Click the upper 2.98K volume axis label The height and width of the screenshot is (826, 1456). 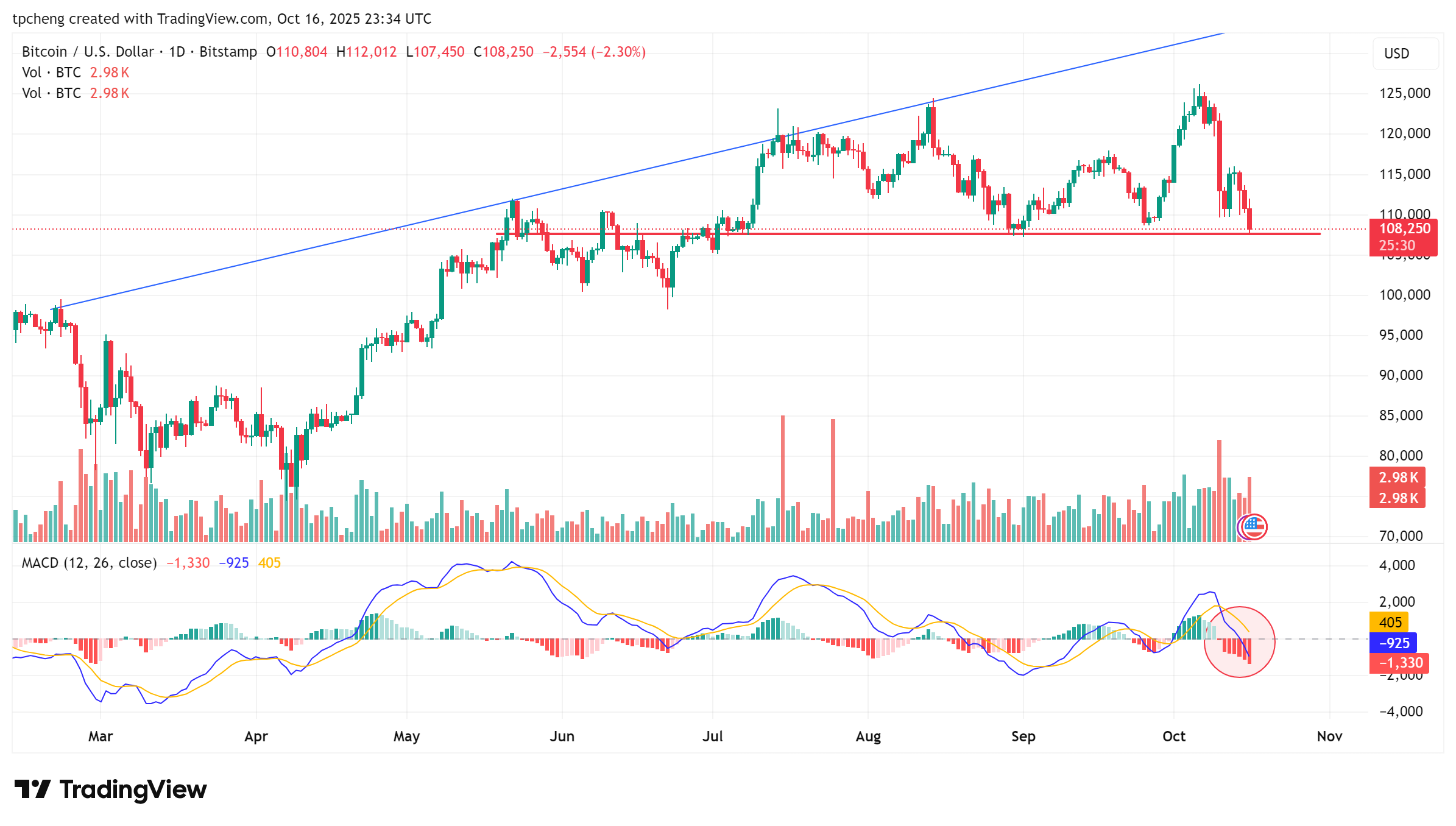click(1398, 478)
